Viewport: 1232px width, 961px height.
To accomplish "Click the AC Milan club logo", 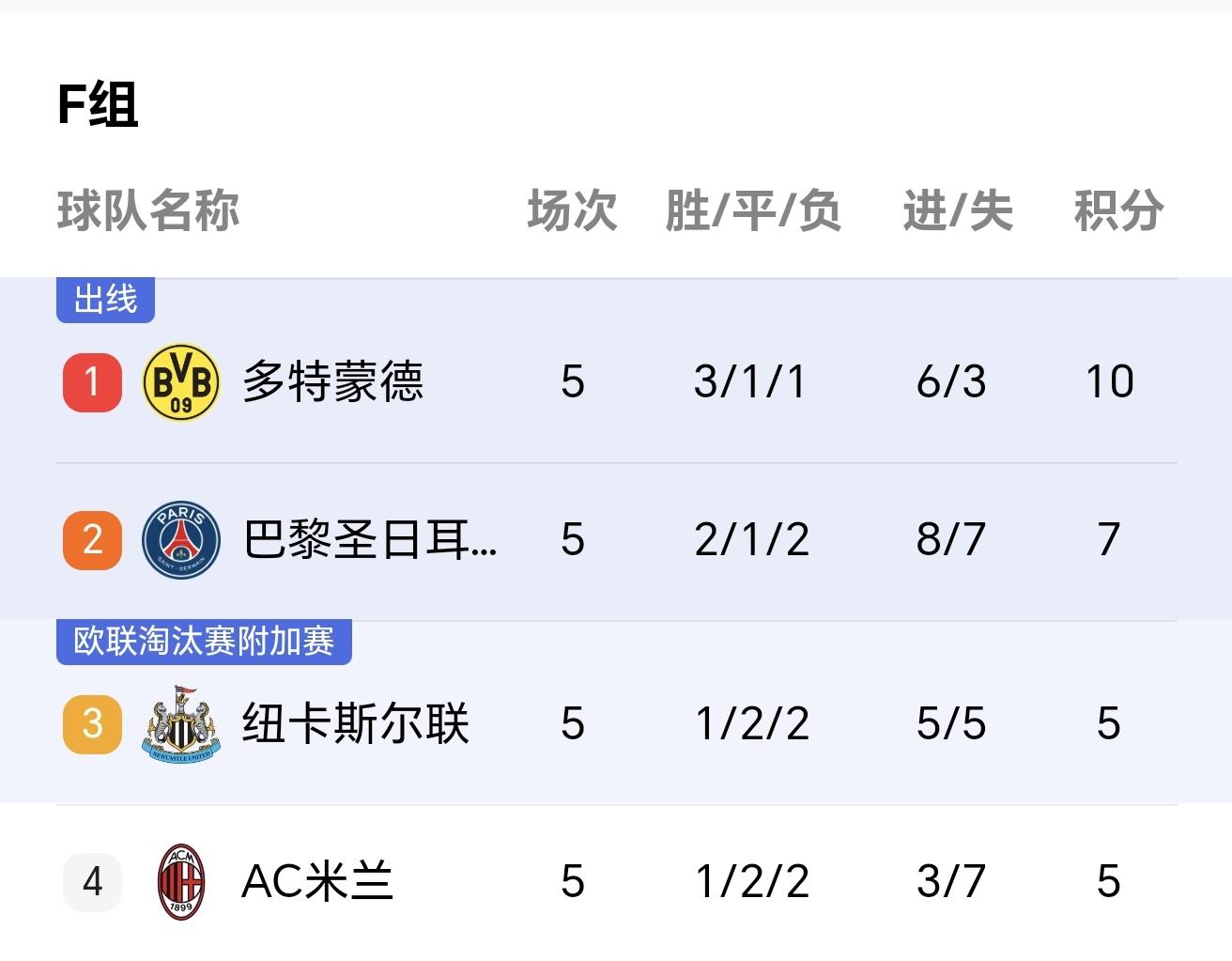I will [x=179, y=881].
